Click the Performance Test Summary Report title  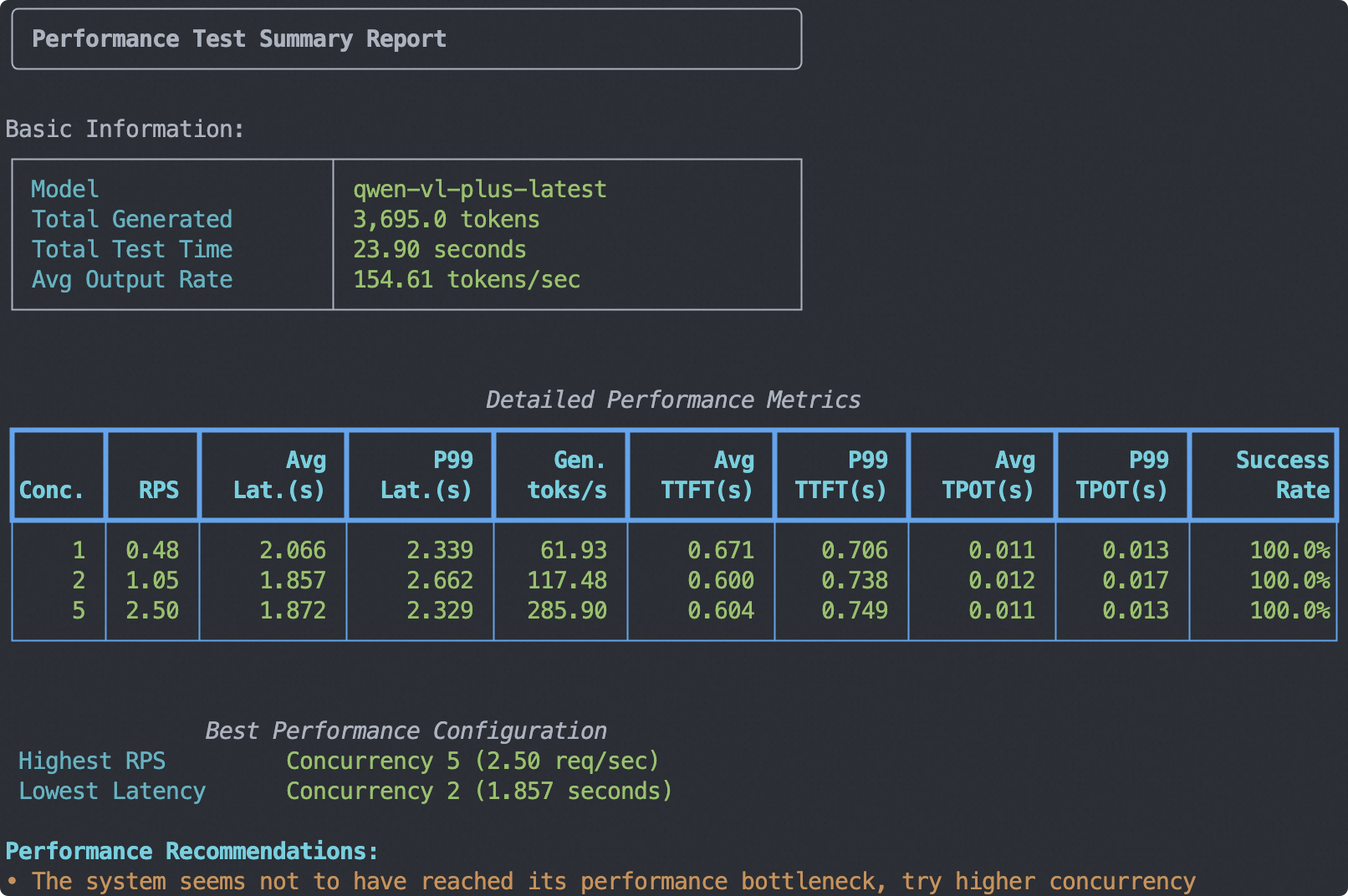coord(238,39)
